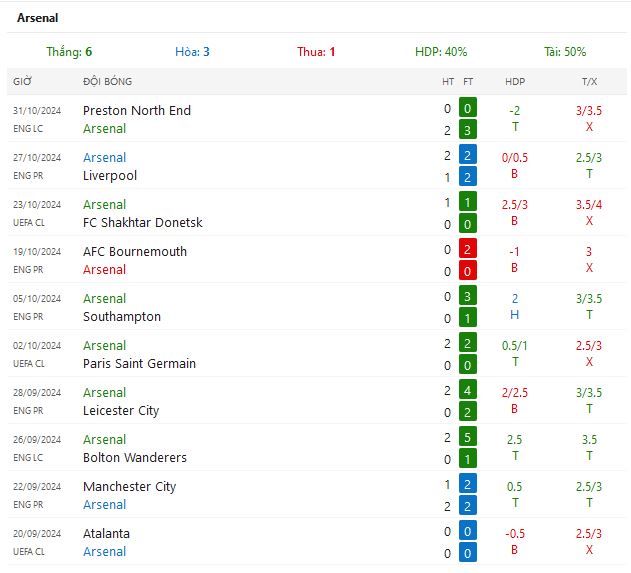Click Atalanta's blue FT score 0
This screenshot has height=573, width=631.
(x=468, y=531)
